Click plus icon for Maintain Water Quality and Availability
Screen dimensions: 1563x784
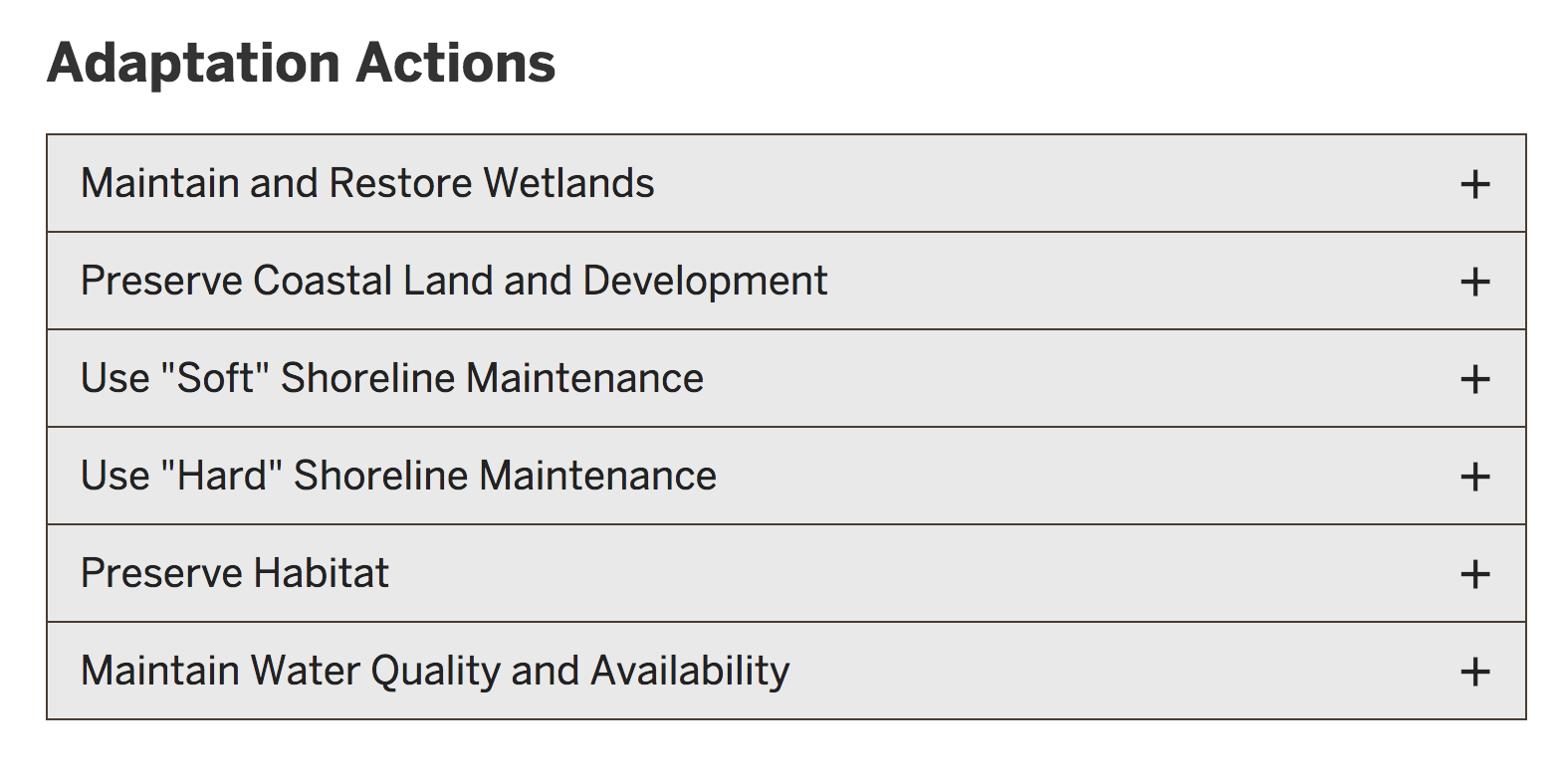(x=1474, y=672)
